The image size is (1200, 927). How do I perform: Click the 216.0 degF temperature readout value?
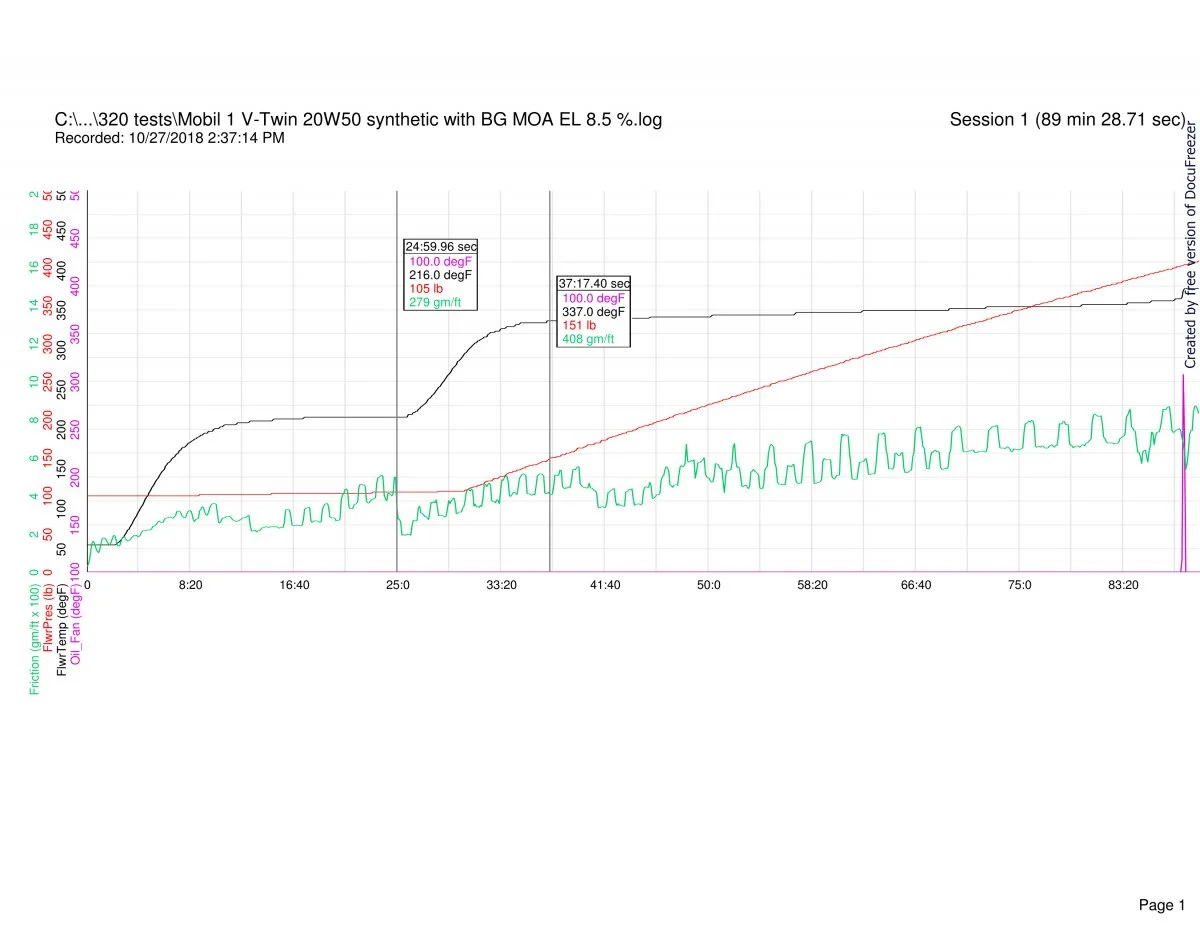[441, 275]
